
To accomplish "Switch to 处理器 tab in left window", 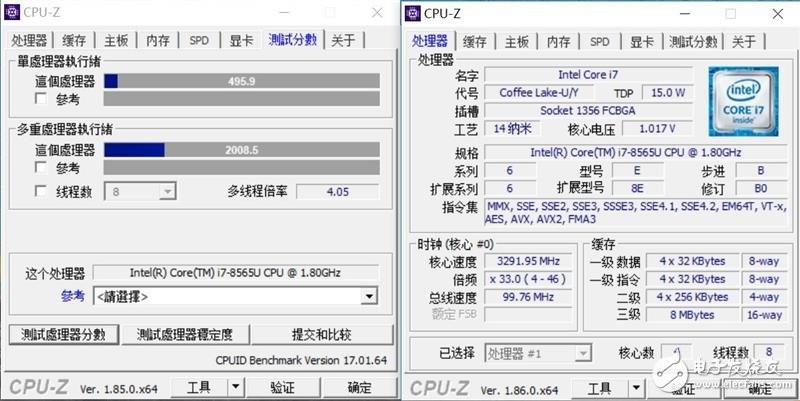I will (x=29, y=40).
